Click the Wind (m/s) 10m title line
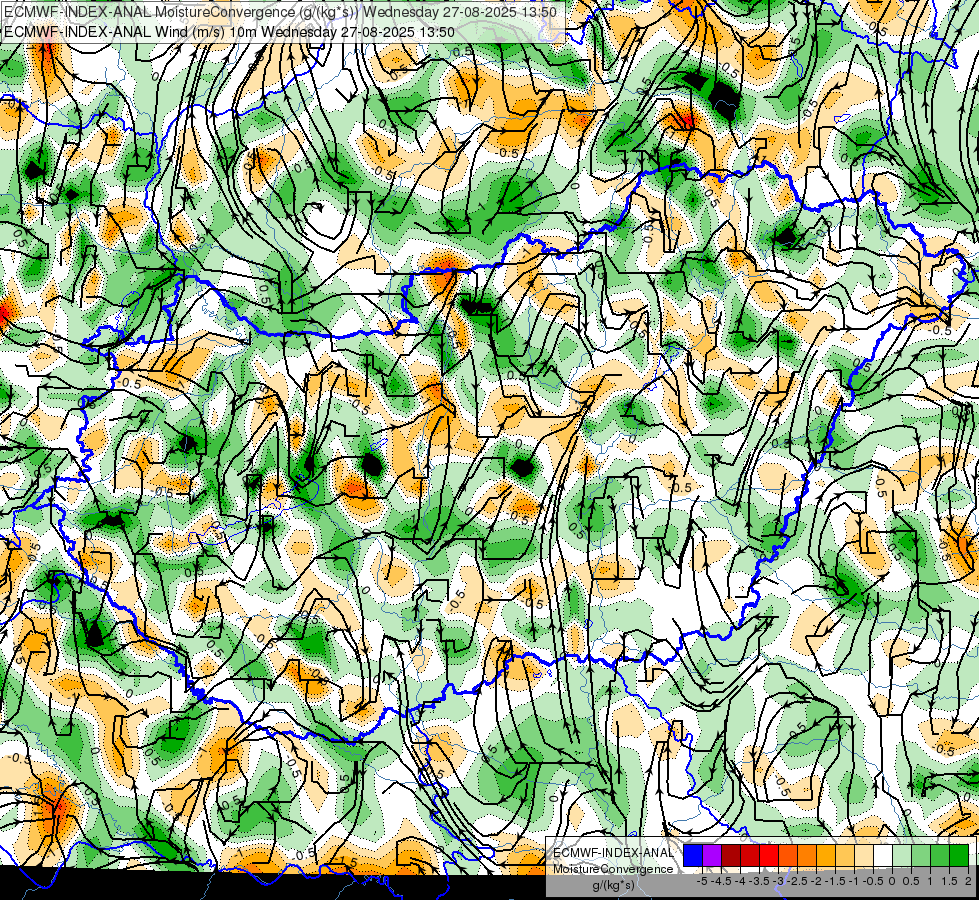 (229, 32)
